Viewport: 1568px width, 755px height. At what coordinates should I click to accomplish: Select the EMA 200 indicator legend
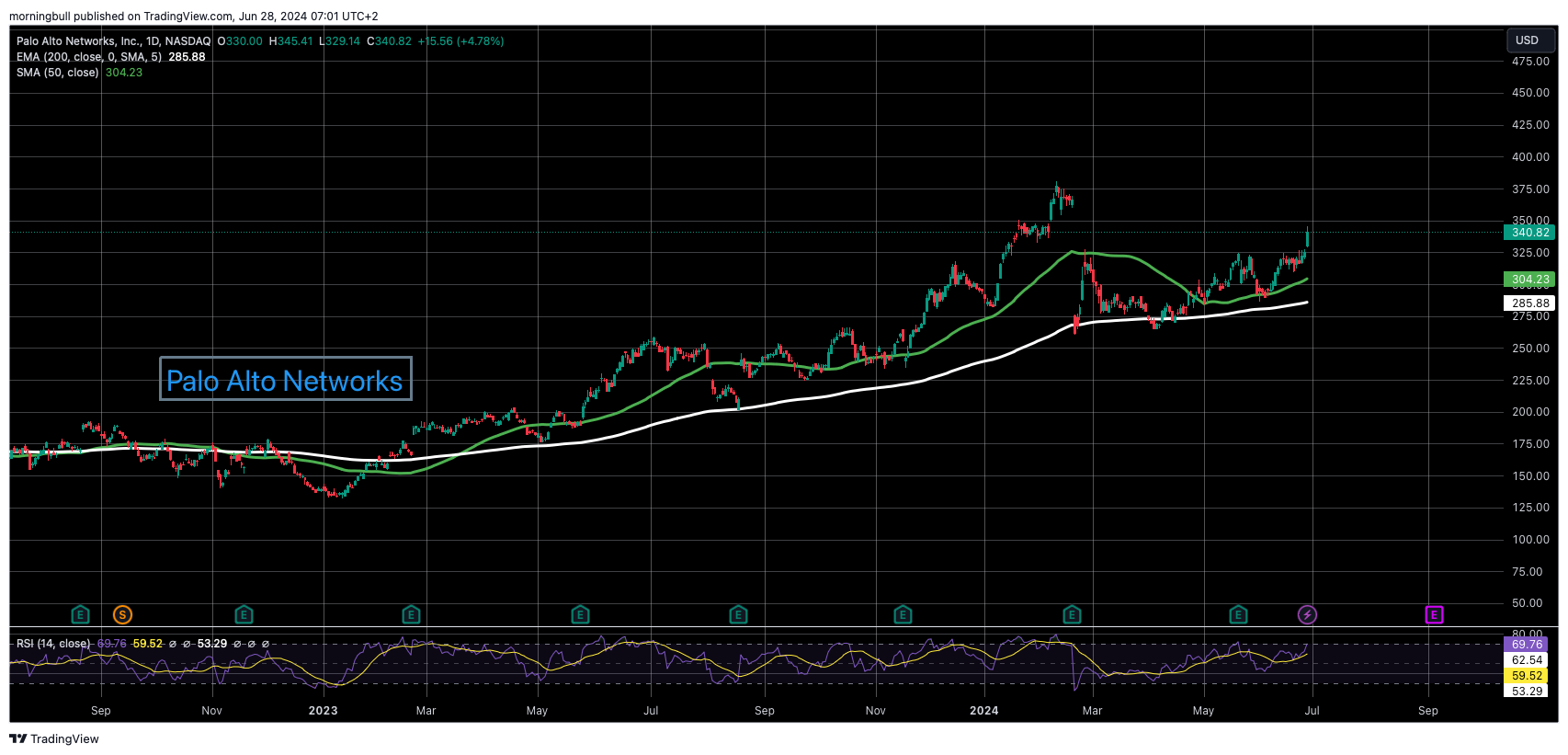tap(88, 57)
